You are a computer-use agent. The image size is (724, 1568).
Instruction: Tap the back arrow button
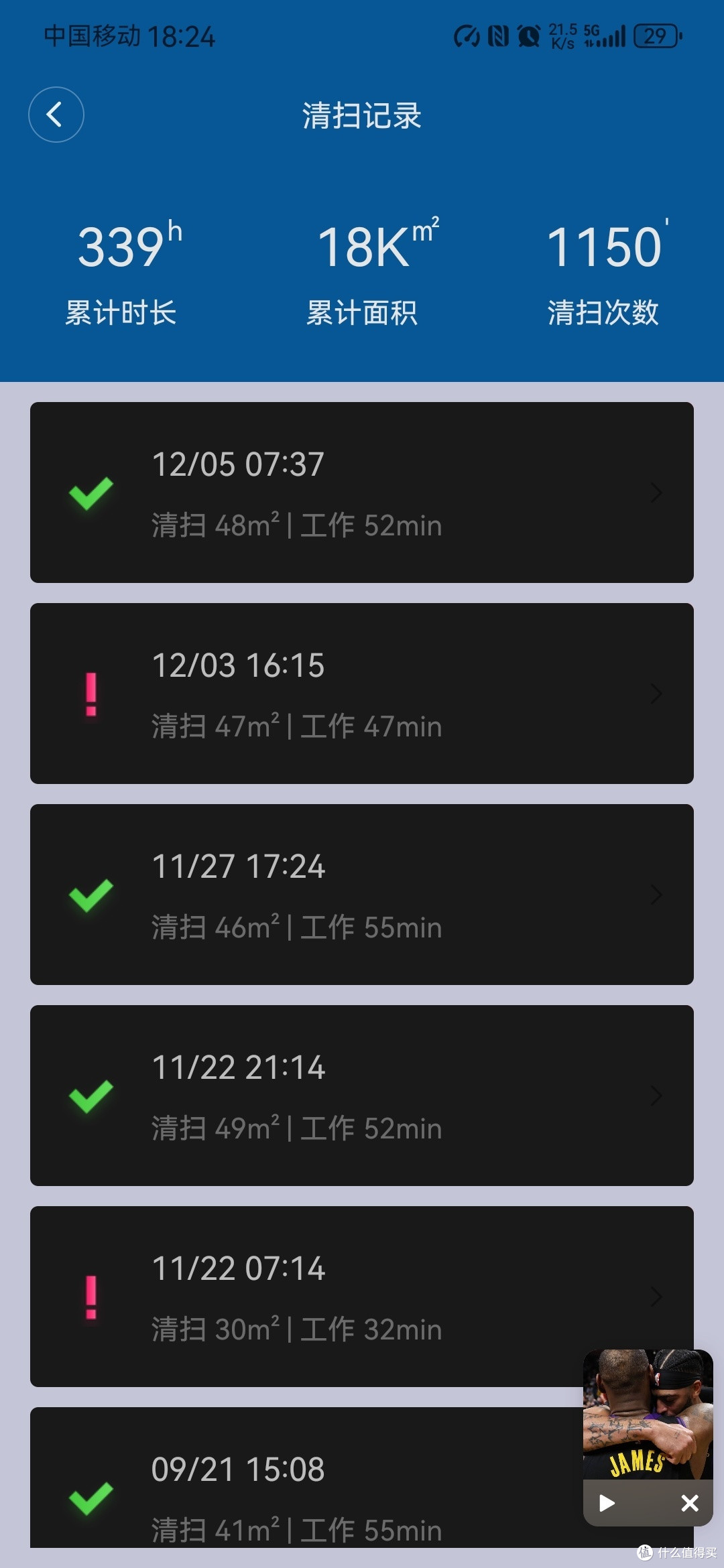56,115
